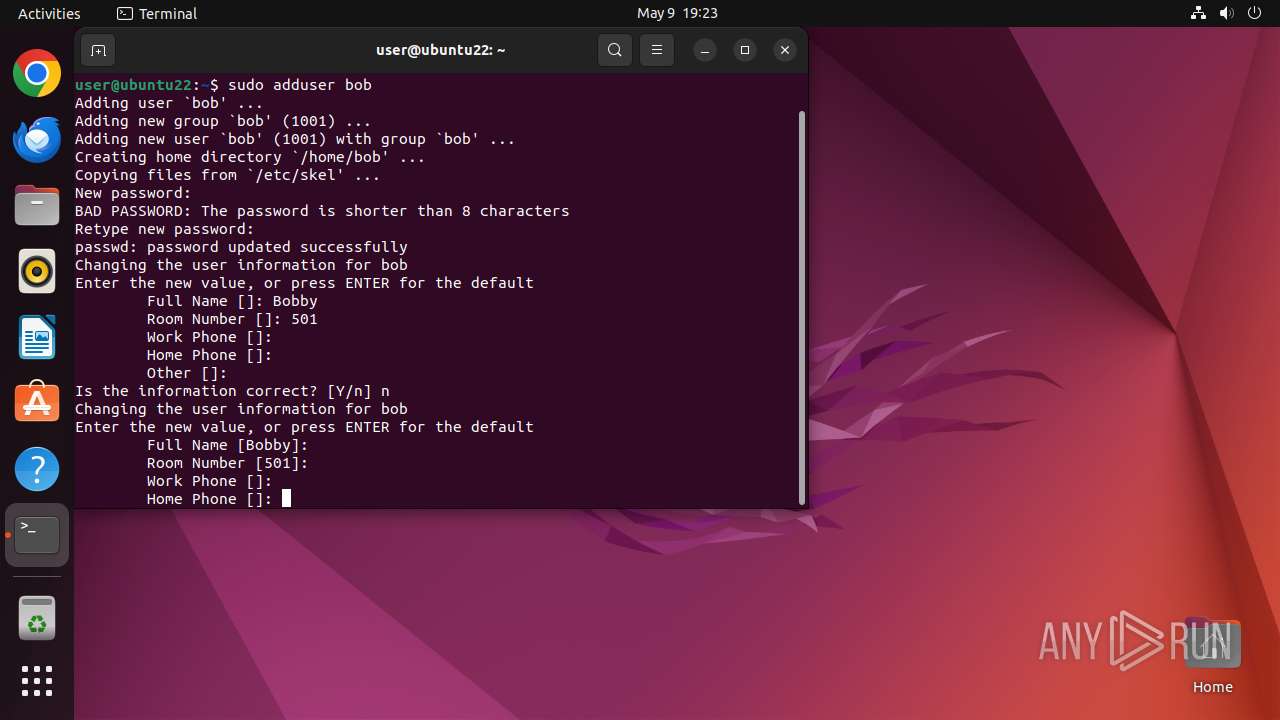The width and height of the screenshot is (1280, 720).
Task: Click the 'BAD PASSWORD' warning line
Action: tap(322, 211)
